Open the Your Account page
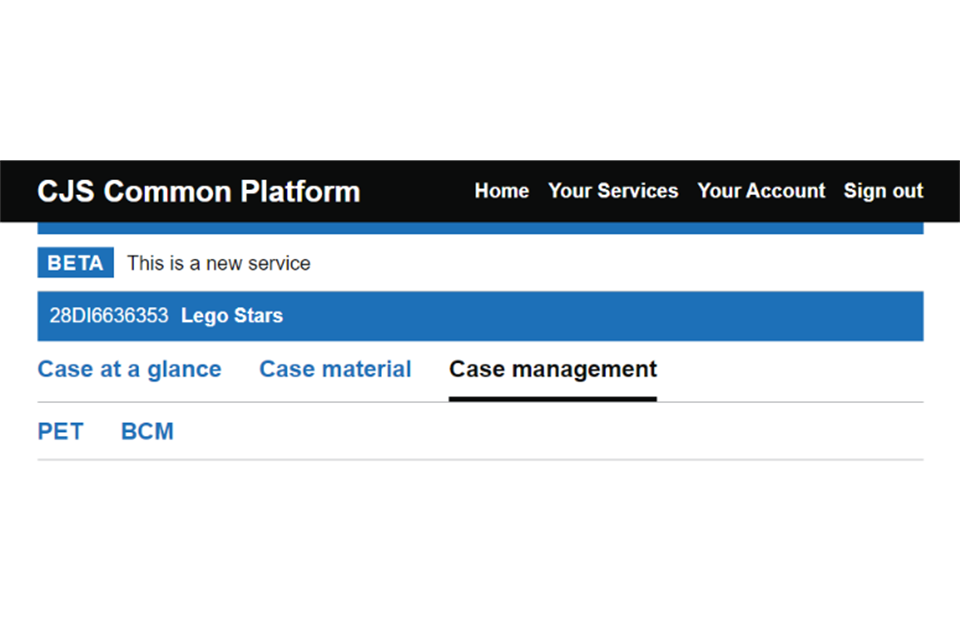The width and height of the screenshot is (960, 640). [x=761, y=191]
